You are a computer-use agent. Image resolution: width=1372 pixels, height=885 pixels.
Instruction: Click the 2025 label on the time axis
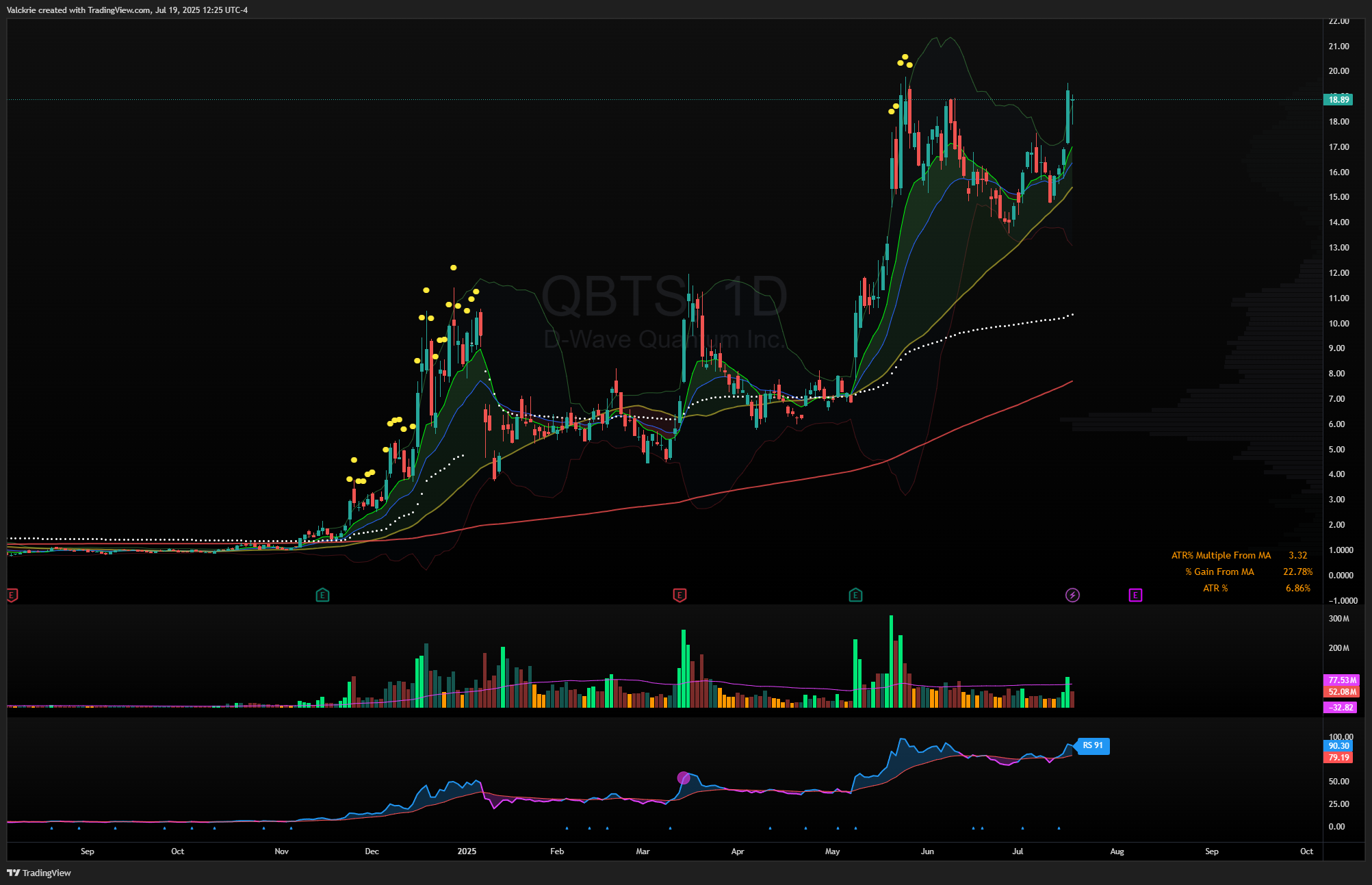(467, 851)
